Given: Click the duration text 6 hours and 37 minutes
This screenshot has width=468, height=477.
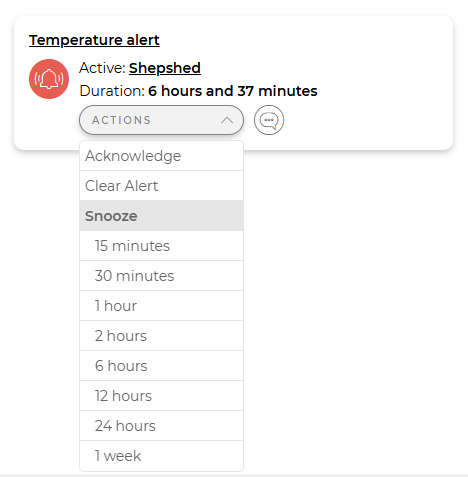Looking at the screenshot, I should pos(233,91).
